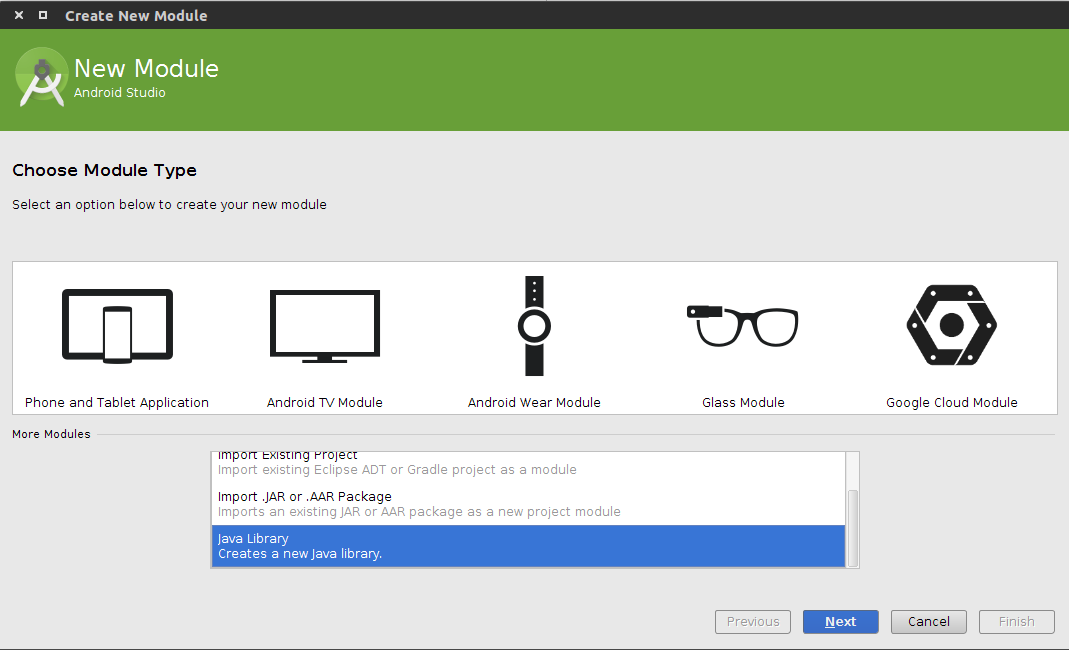Click 'Creates a new Java library.' description
This screenshot has height=650, width=1069.
point(300,554)
